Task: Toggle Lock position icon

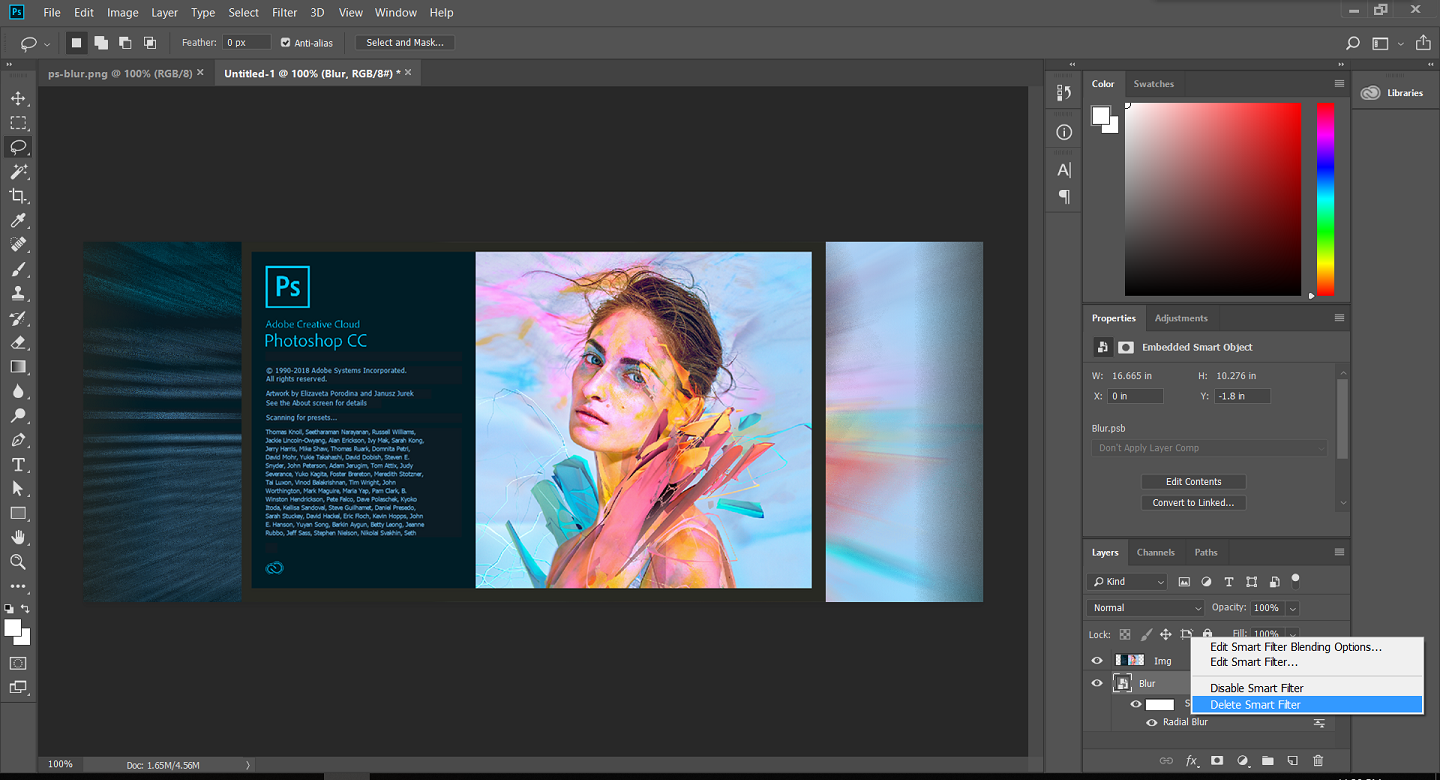Action: coord(1166,634)
